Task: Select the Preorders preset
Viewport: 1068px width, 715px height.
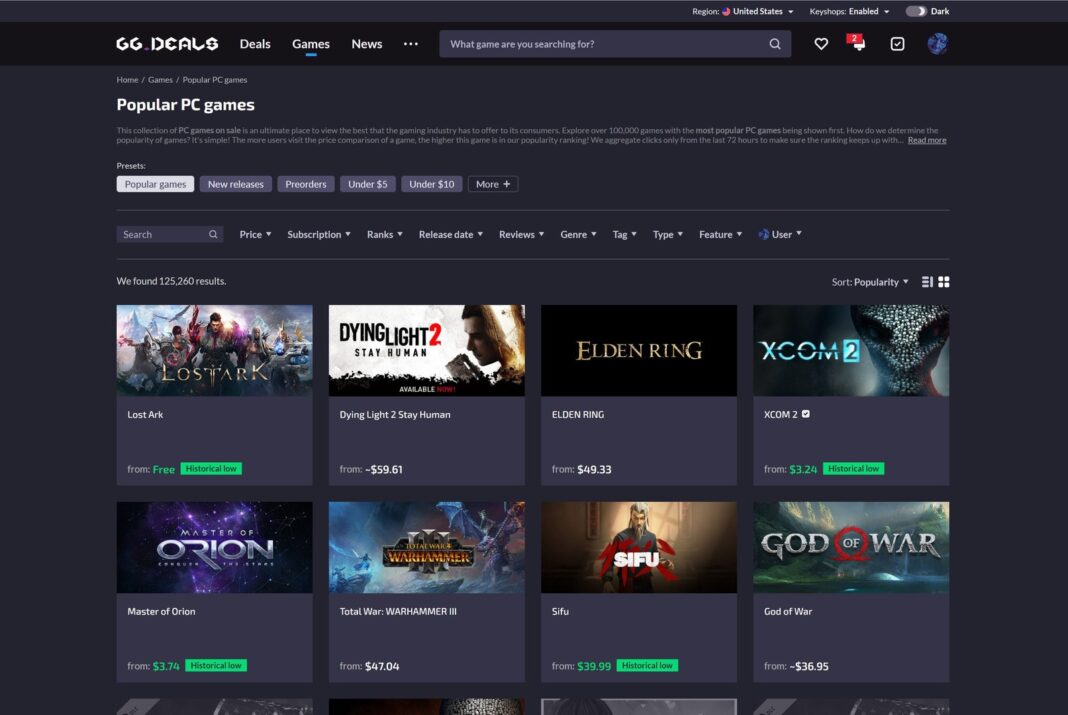Action: point(306,184)
